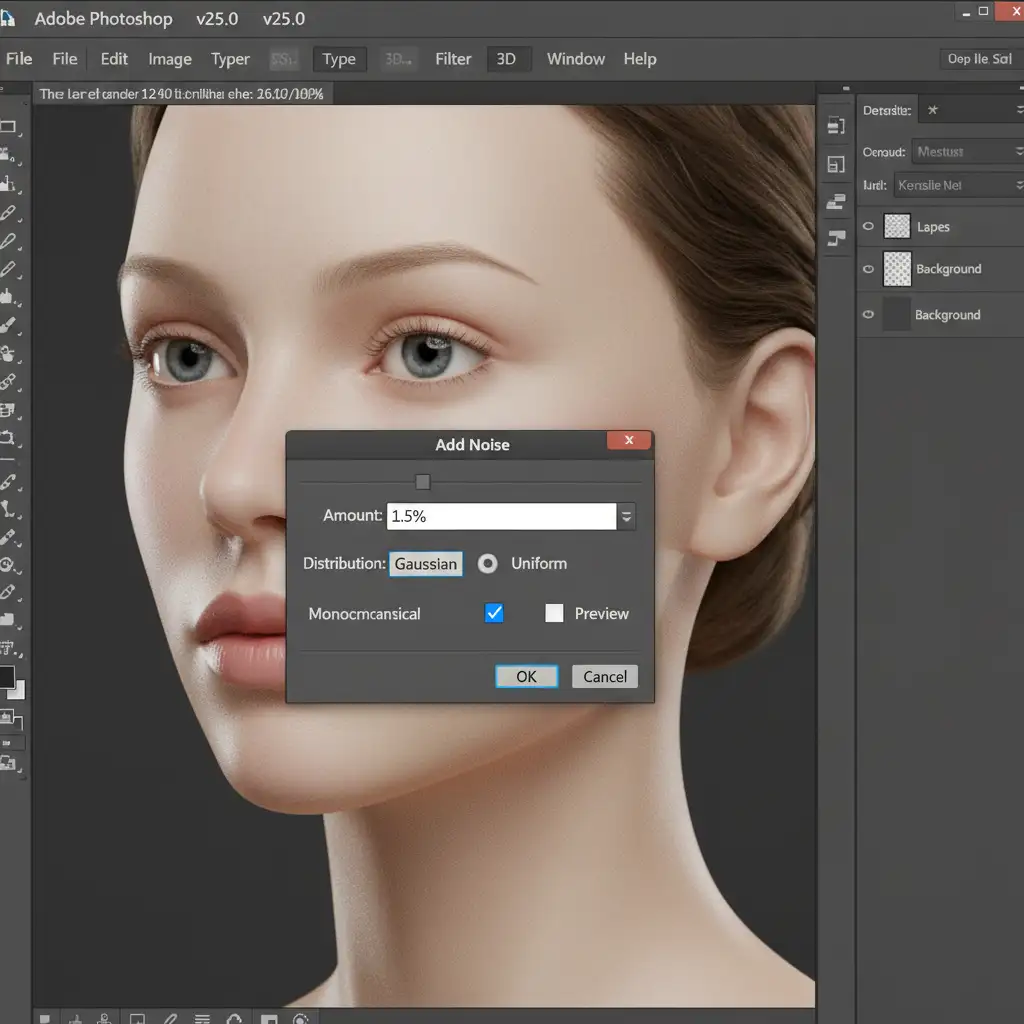This screenshot has width=1024, height=1024.
Task: Click the foreground color swatch in the toolbar
Action: pyautogui.click(x=7, y=677)
